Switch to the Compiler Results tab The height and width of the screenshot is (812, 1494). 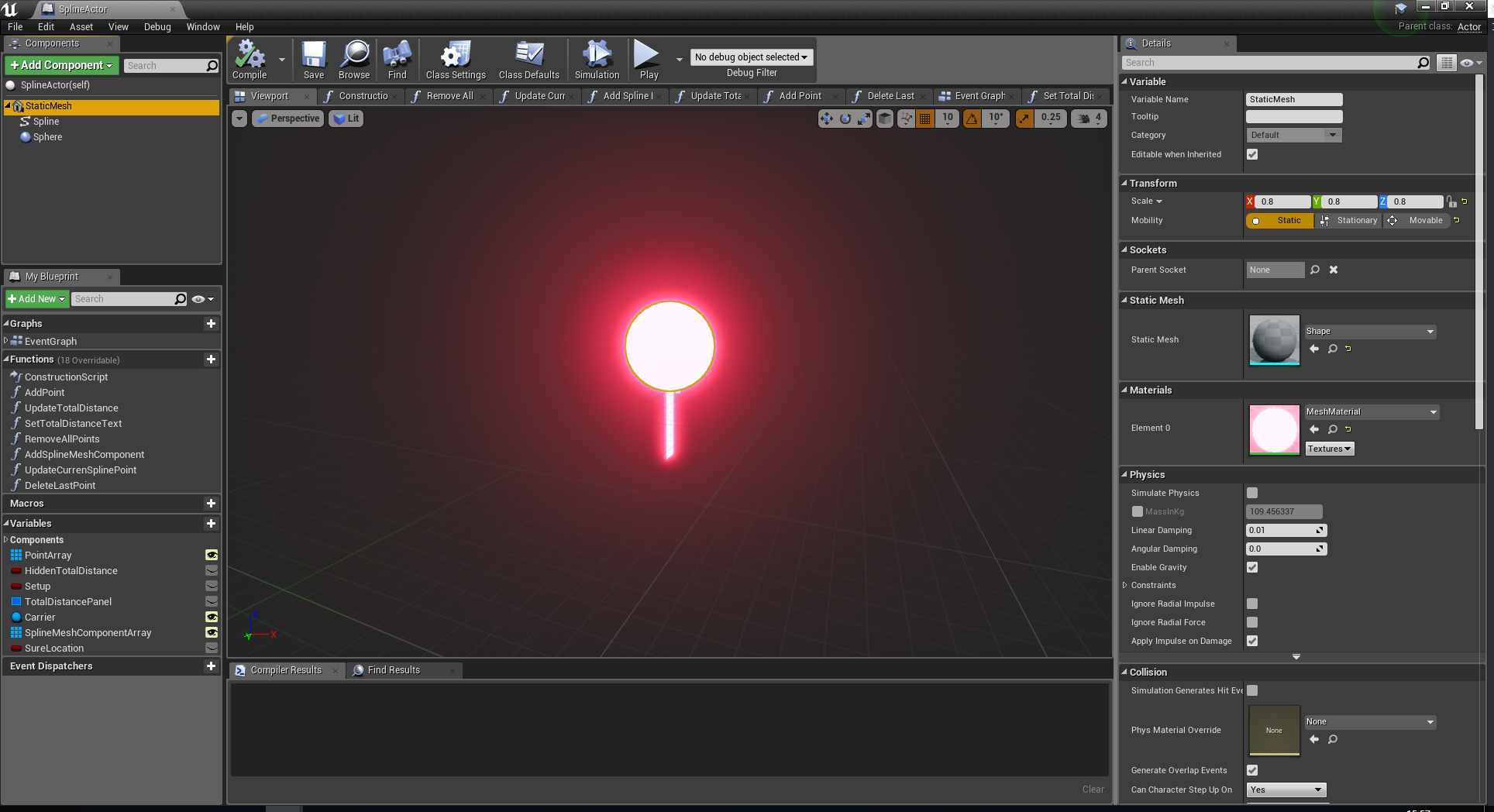click(x=285, y=669)
